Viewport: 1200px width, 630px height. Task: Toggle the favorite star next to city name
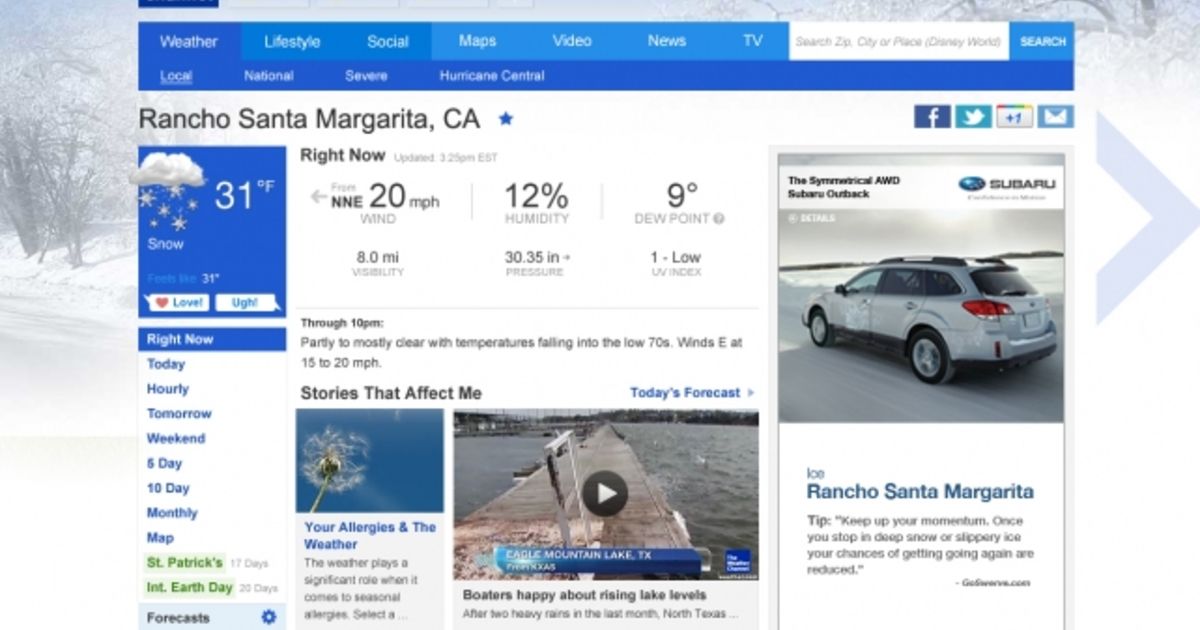[x=507, y=118]
